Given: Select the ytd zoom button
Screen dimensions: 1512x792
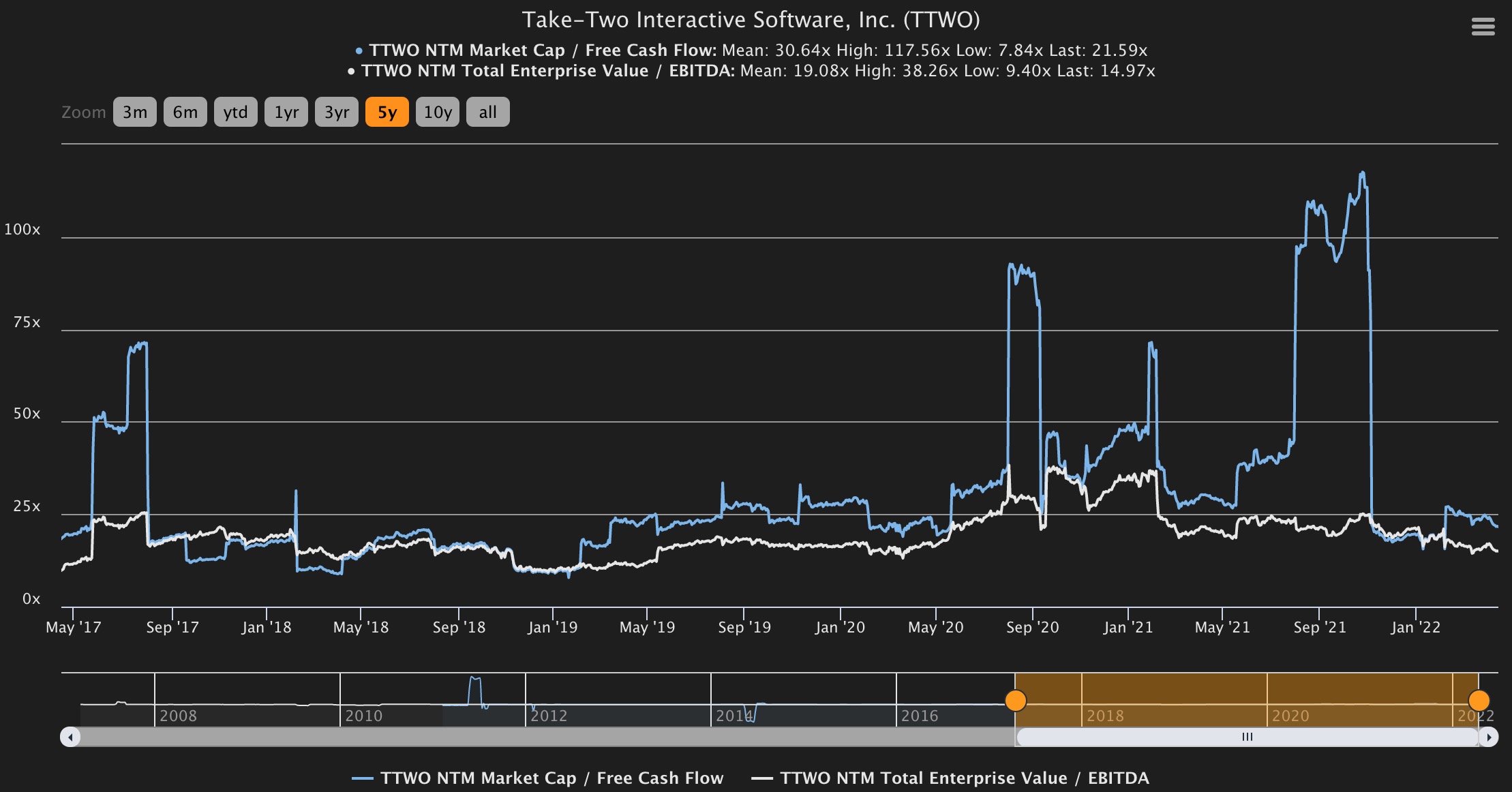Looking at the screenshot, I should (235, 112).
